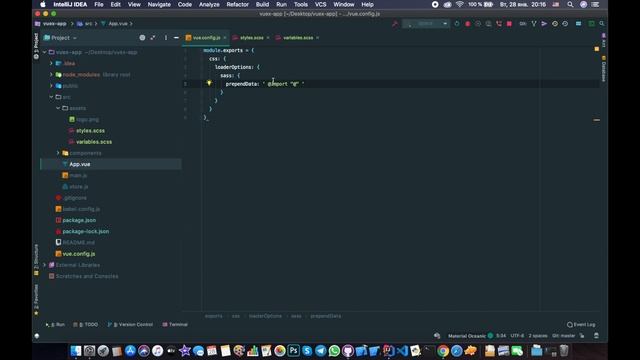Open the Event Log
Viewport: 640px width, 360px height.
click(x=581, y=324)
